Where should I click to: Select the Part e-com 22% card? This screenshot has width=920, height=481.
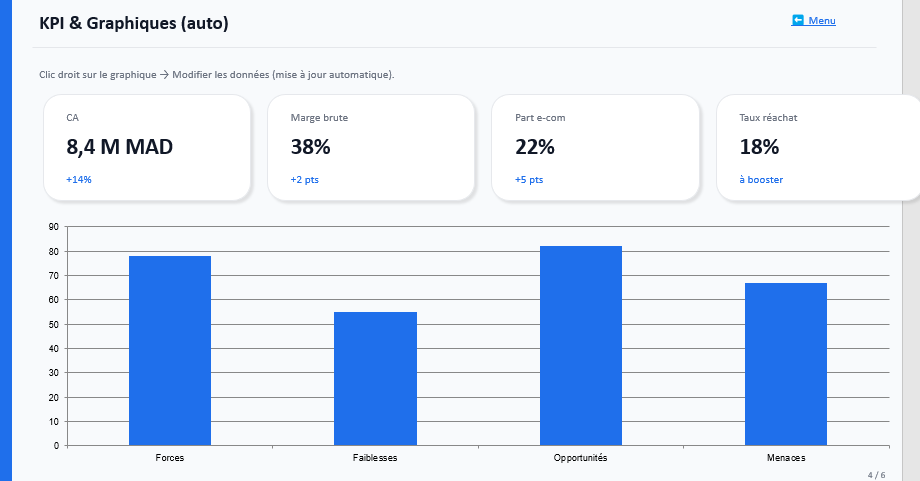point(594,147)
